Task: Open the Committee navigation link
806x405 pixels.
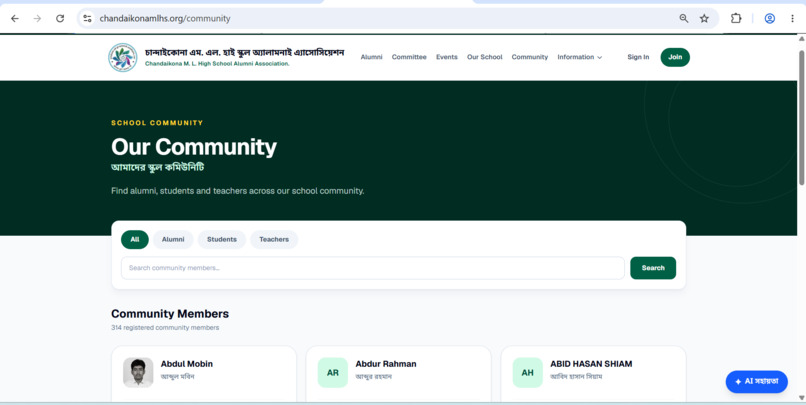Action: coord(409,57)
